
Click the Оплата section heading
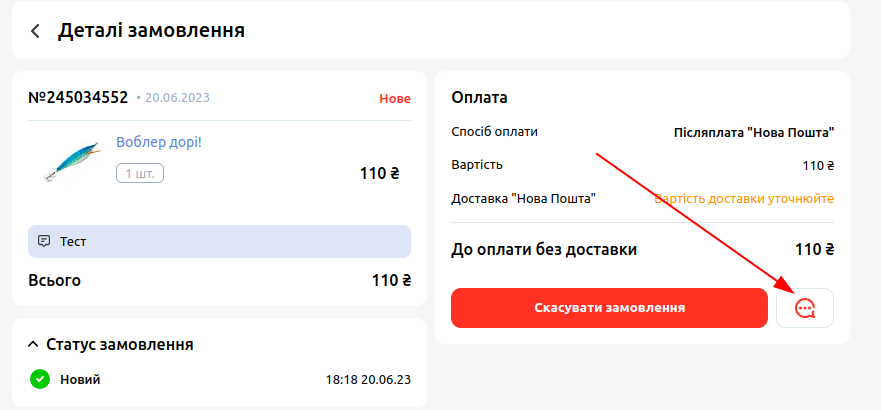coord(479,98)
